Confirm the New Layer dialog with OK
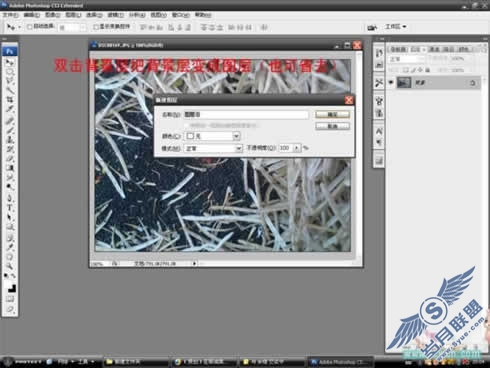 tap(332, 114)
